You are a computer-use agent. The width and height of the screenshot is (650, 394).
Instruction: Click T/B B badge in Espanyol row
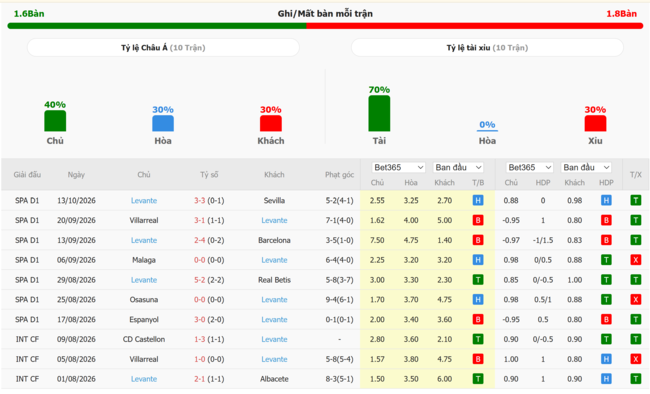point(478,320)
